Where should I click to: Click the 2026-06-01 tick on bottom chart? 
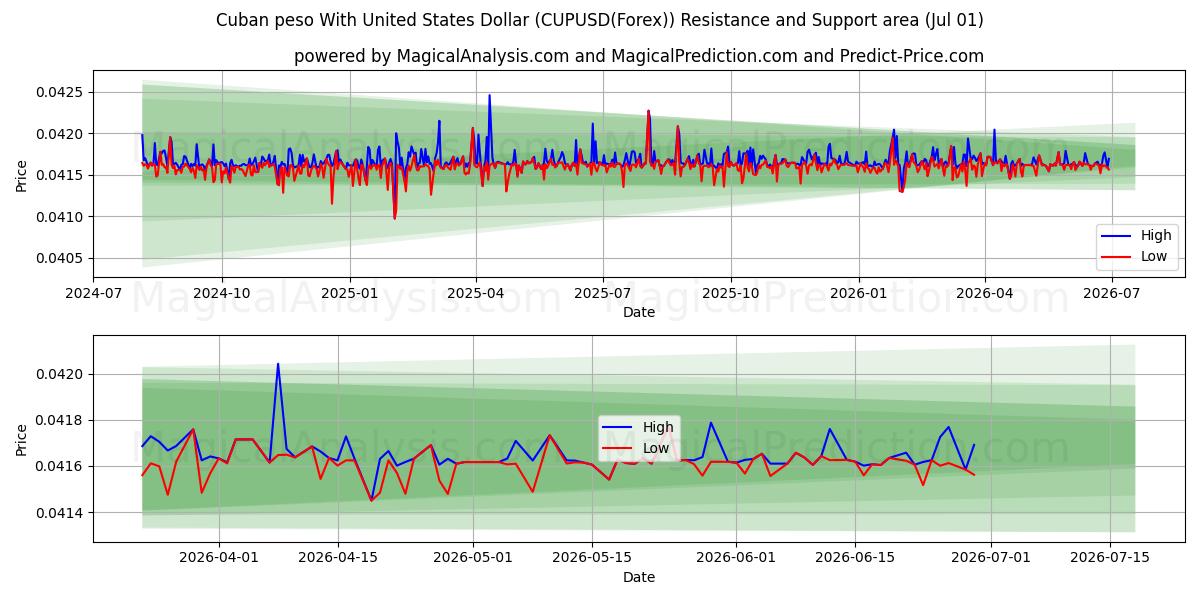coord(736,559)
